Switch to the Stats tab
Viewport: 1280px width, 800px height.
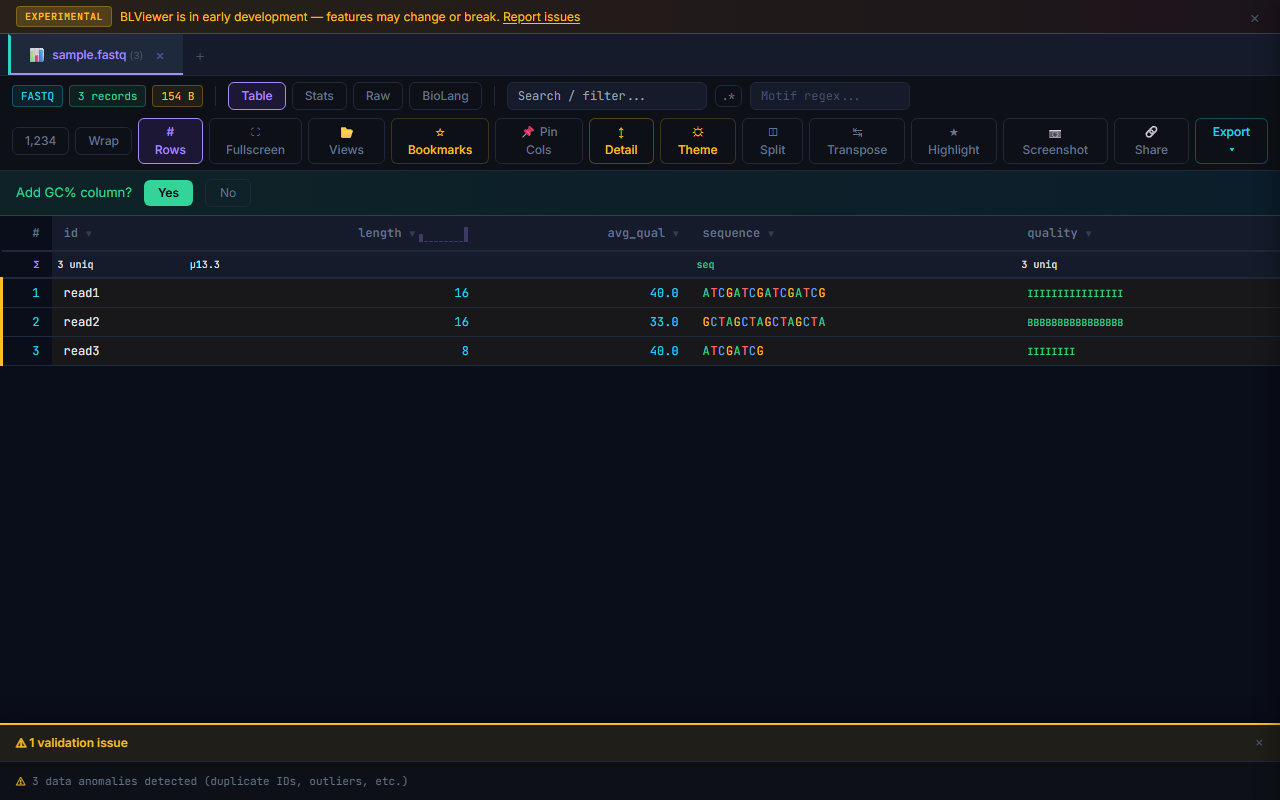[318, 95]
